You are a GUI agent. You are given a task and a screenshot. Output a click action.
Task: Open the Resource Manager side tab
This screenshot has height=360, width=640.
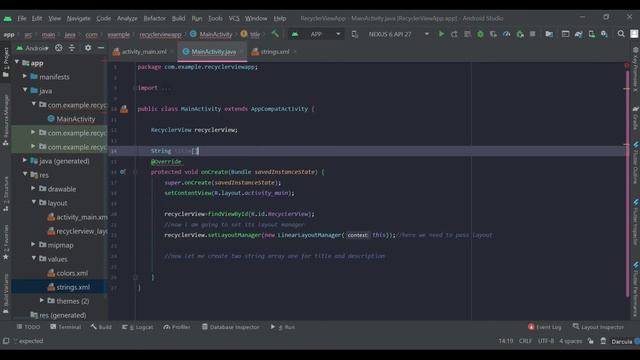click(6, 120)
